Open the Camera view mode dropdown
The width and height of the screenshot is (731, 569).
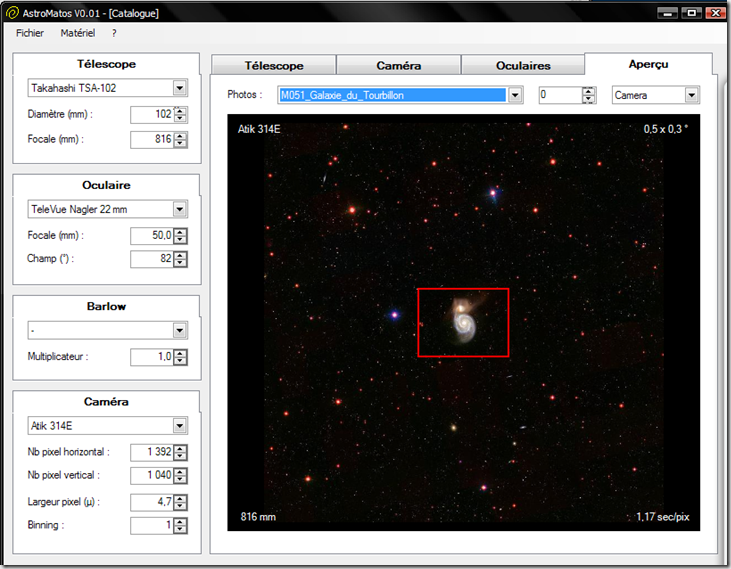pyautogui.click(x=692, y=95)
